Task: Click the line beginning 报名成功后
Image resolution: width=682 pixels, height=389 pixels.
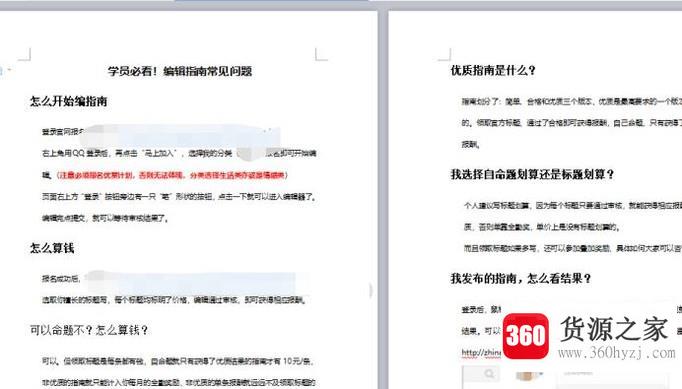Action: point(61,278)
